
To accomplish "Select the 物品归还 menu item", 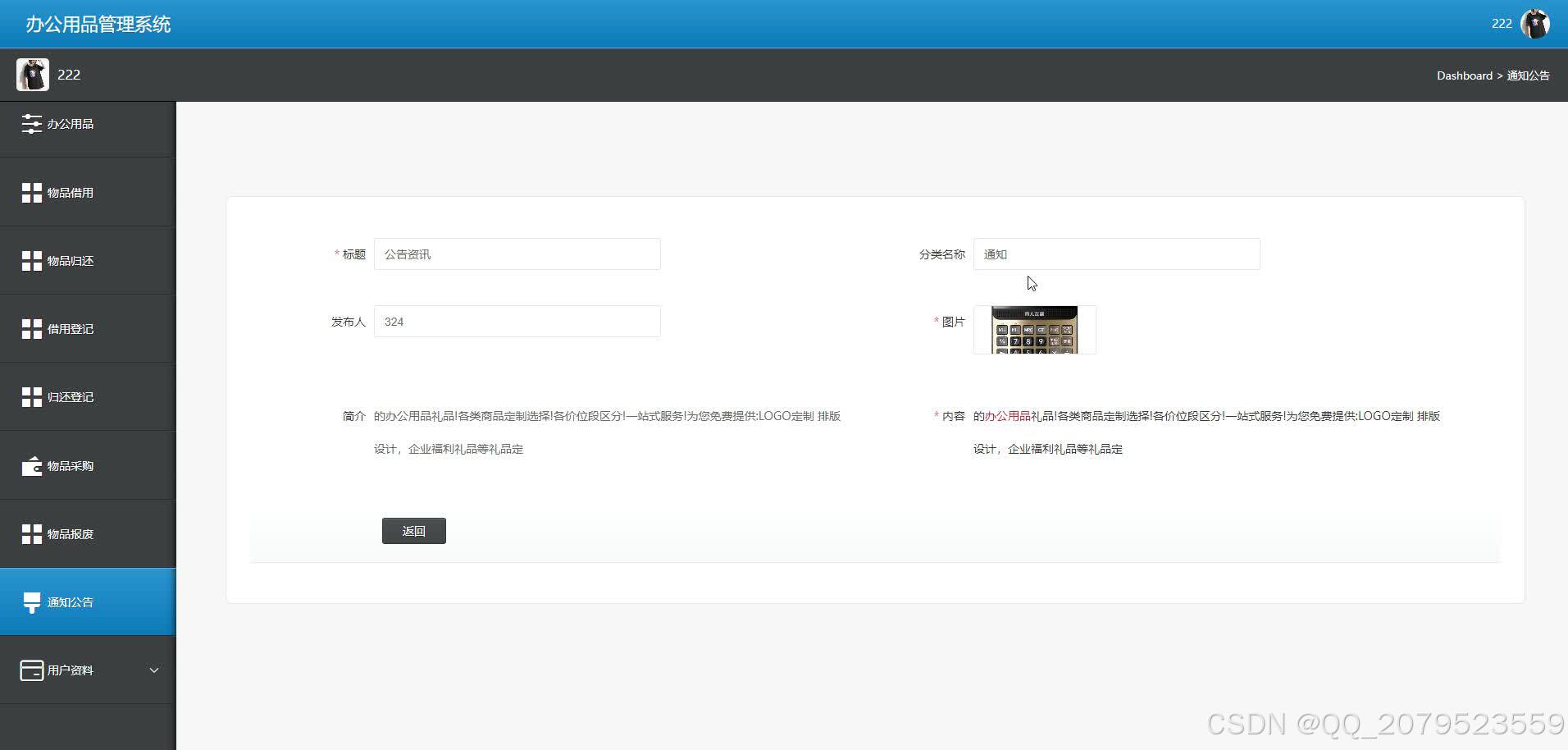I will pyautogui.click(x=88, y=261).
